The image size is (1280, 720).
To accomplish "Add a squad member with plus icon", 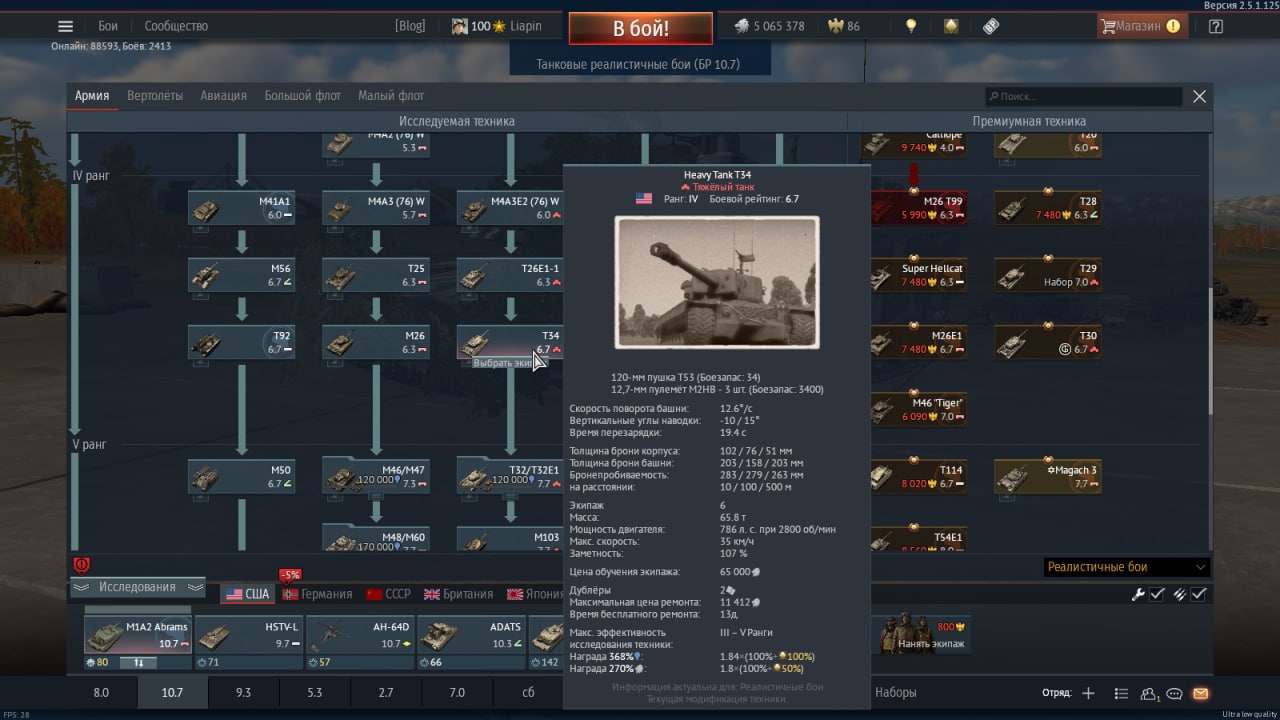I will coord(1089,693).
